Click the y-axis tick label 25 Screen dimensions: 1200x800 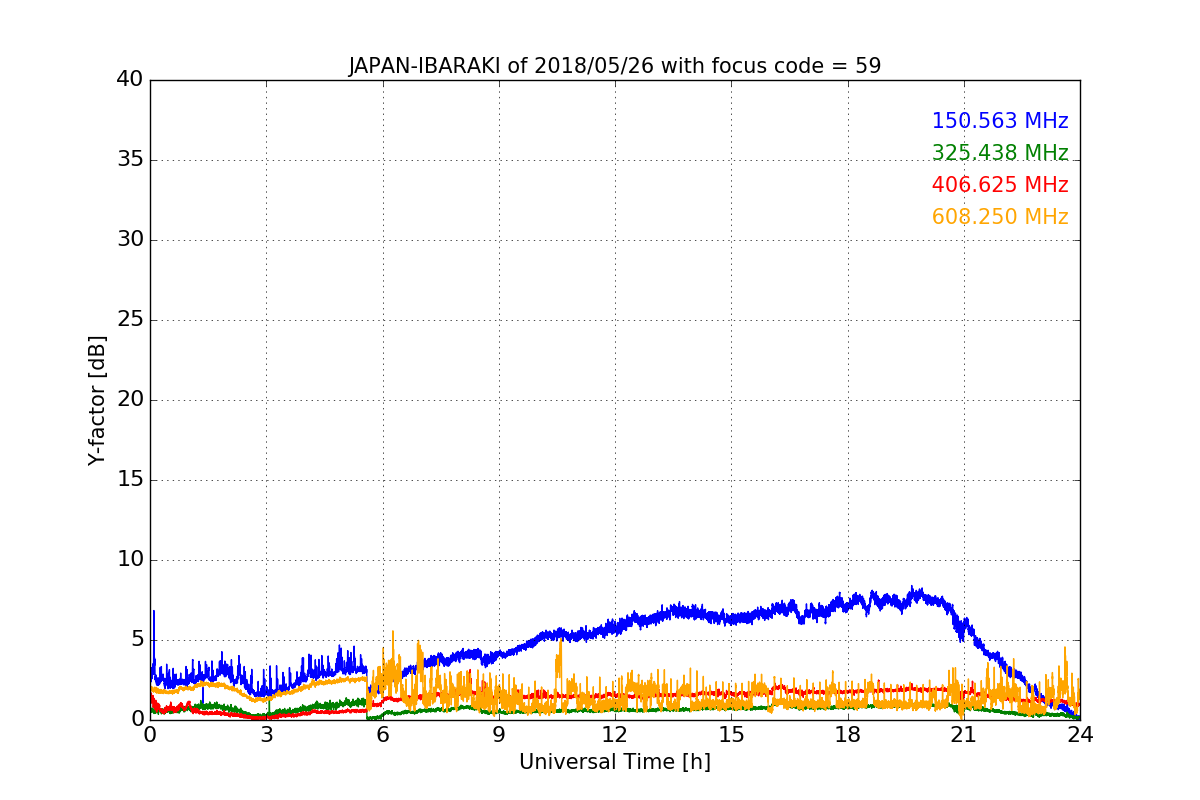pos(130,320)
